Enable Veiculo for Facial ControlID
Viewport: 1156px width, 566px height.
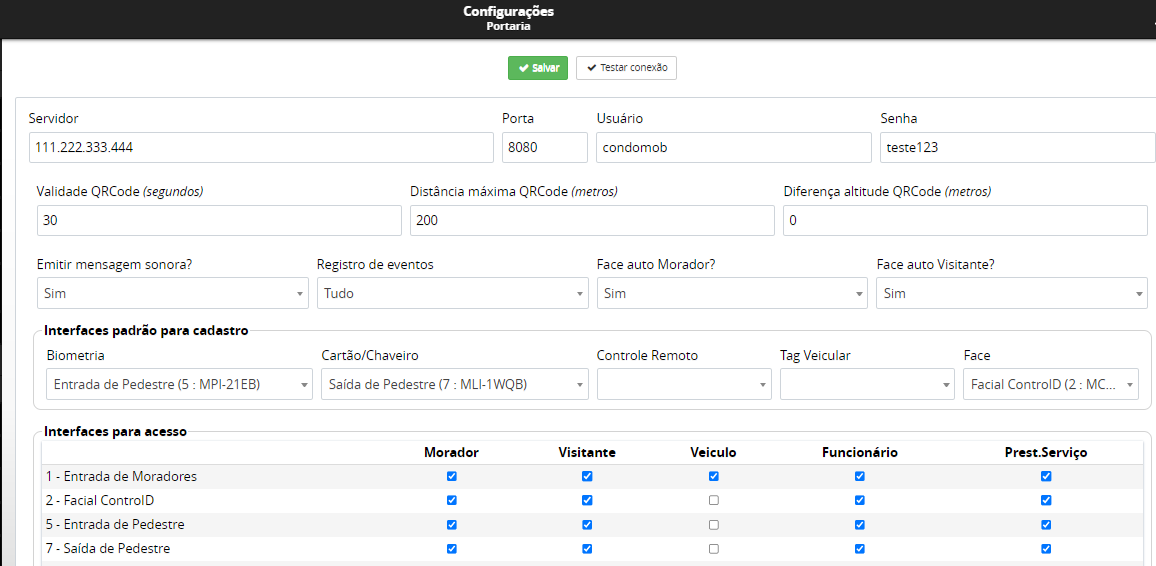click(x=713, y=500)
